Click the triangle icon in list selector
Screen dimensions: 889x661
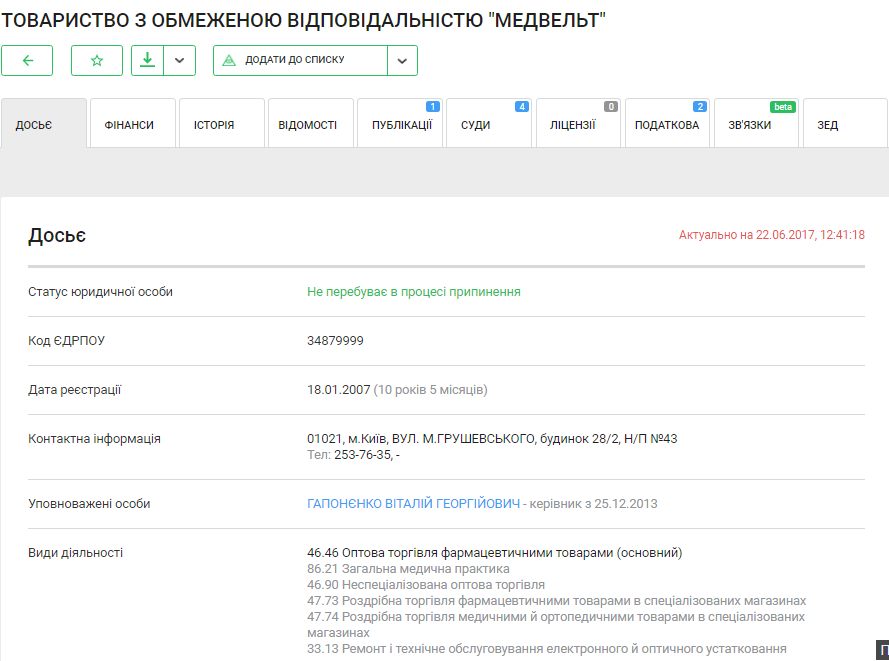coord(229,60)
